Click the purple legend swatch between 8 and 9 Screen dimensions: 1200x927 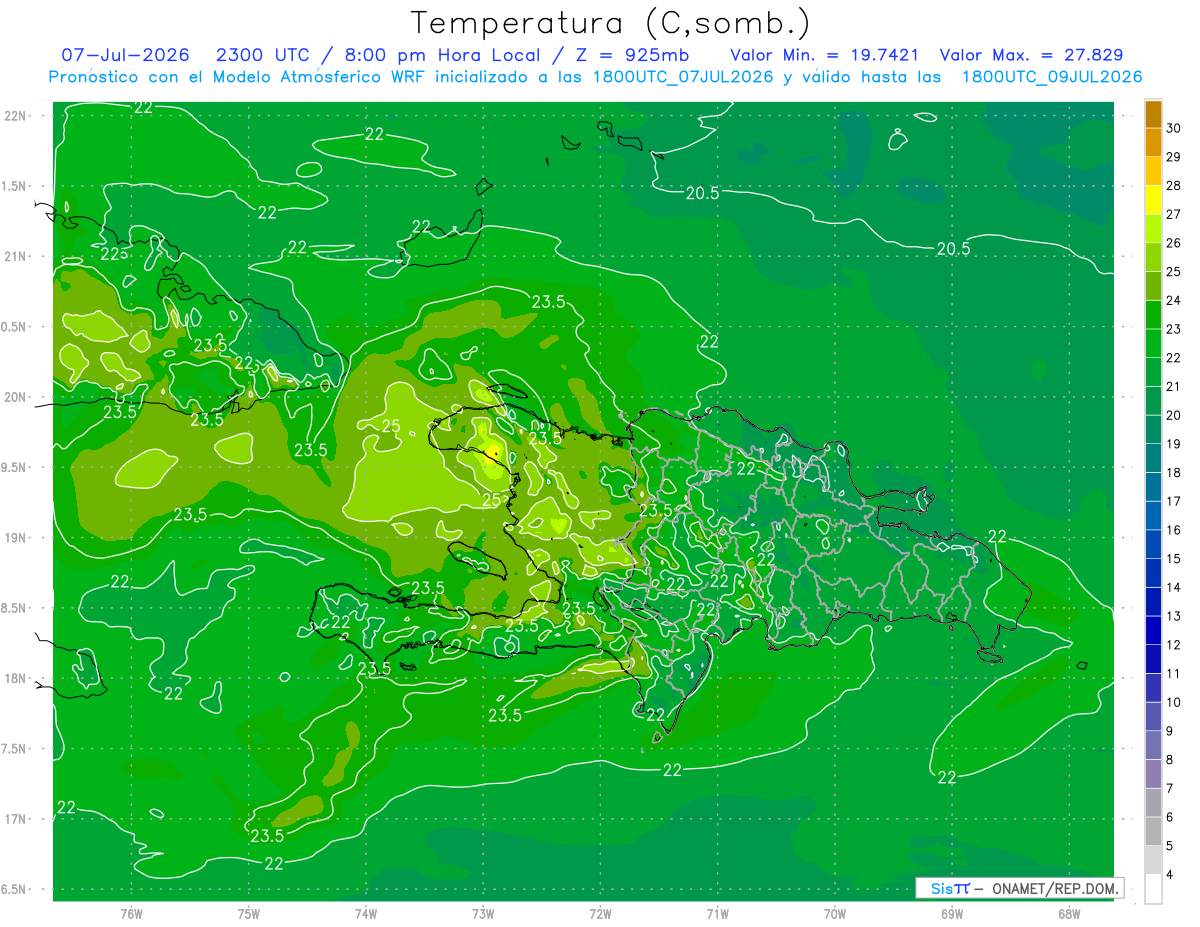pyautogui.click(x=1153, y=746)
